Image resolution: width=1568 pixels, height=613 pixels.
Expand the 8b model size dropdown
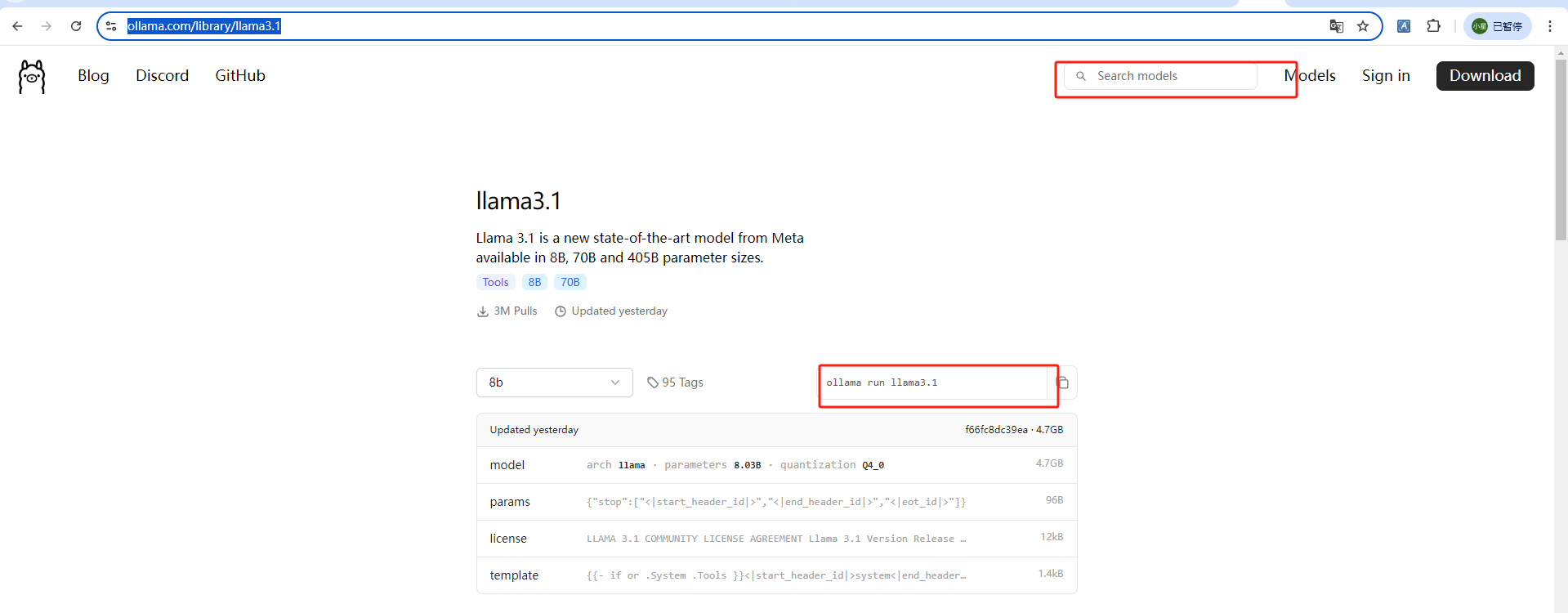[554, 383]
